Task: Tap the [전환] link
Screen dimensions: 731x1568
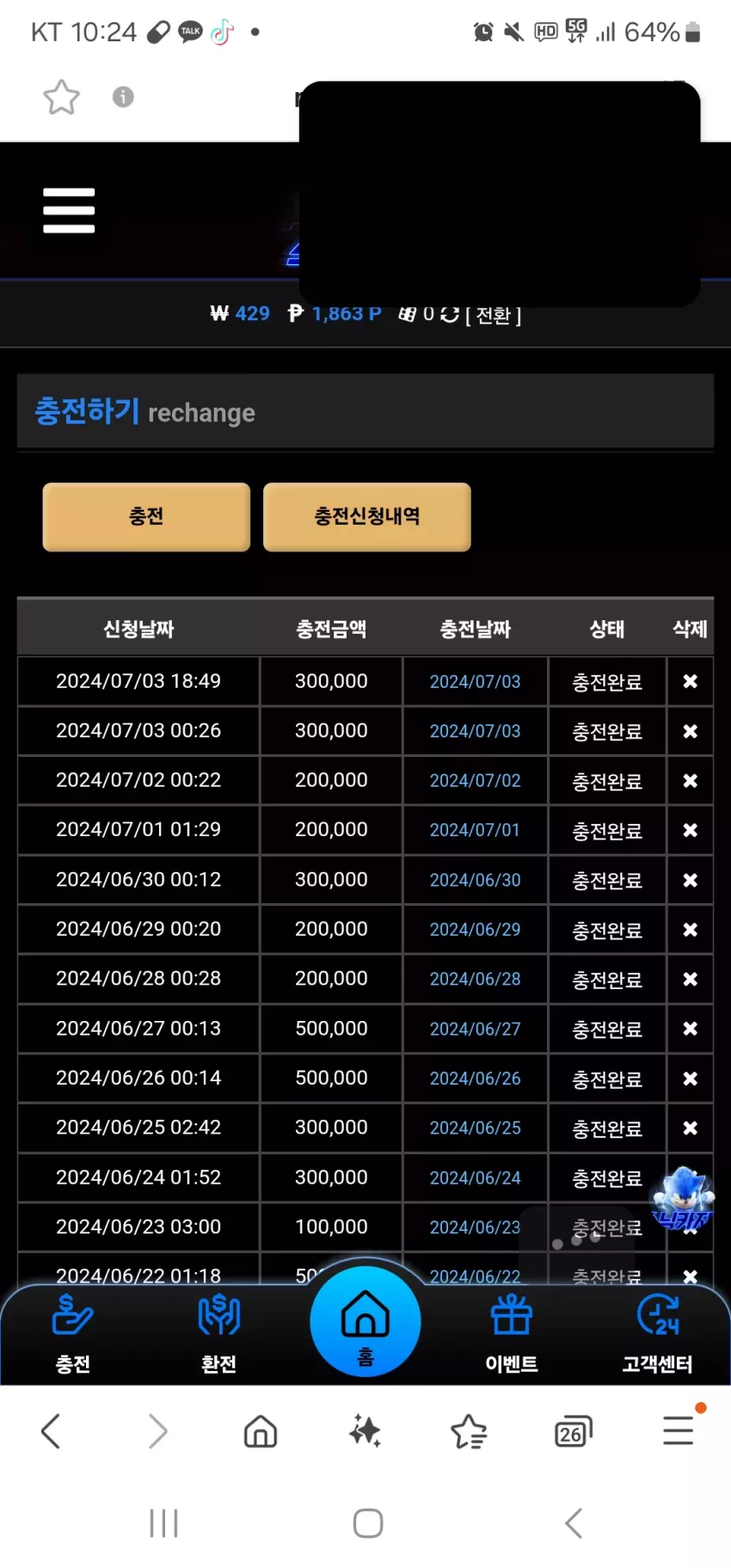Action: [x=494, y=315]
